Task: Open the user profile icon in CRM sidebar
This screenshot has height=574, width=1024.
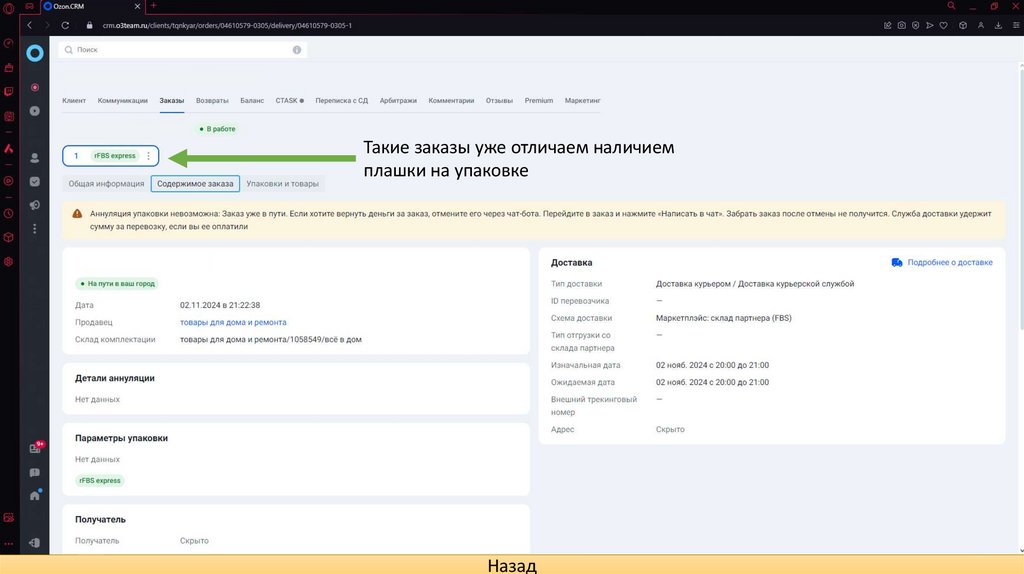Action: pyautogui.click(x=35, y=158)
